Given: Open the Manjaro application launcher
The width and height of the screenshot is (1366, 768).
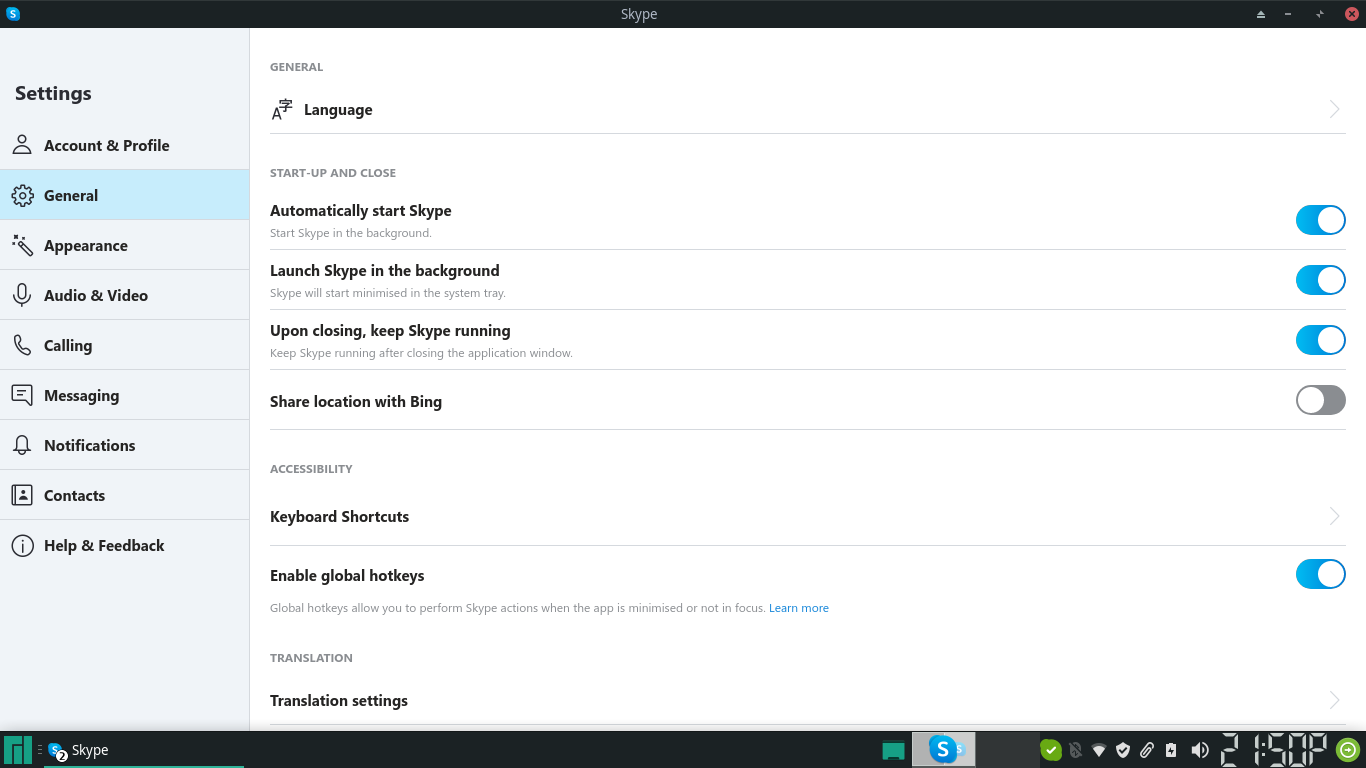Looking at the screenshot, I should pos(18,750).
